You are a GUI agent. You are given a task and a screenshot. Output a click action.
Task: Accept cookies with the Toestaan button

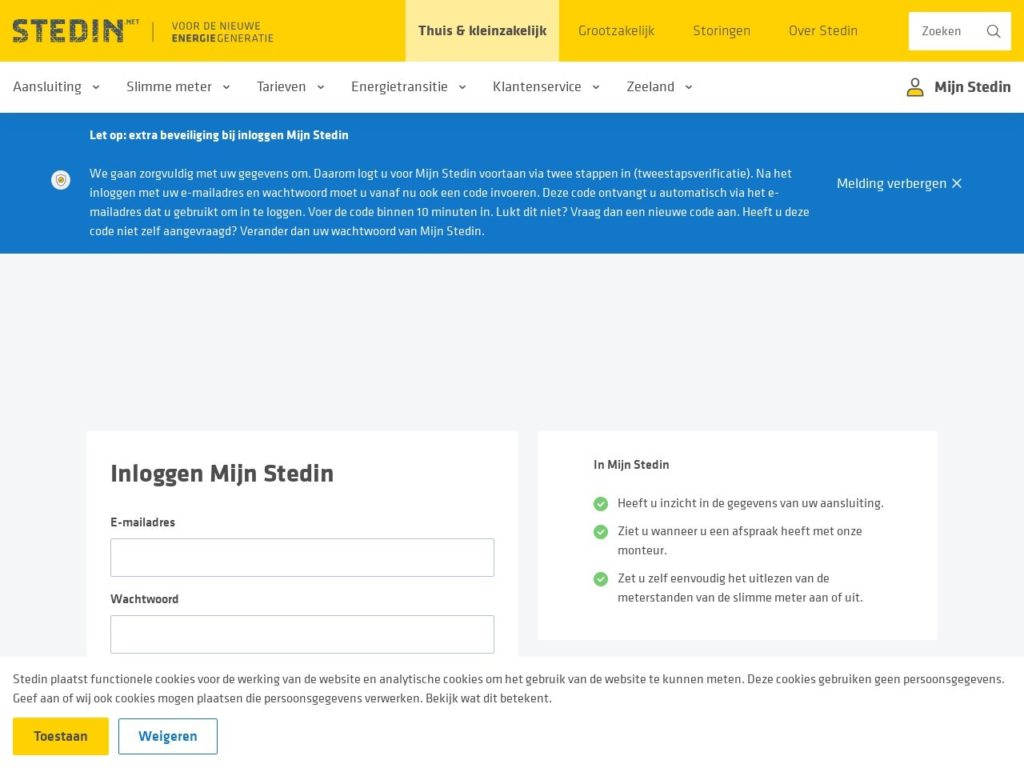pos(60,735)
